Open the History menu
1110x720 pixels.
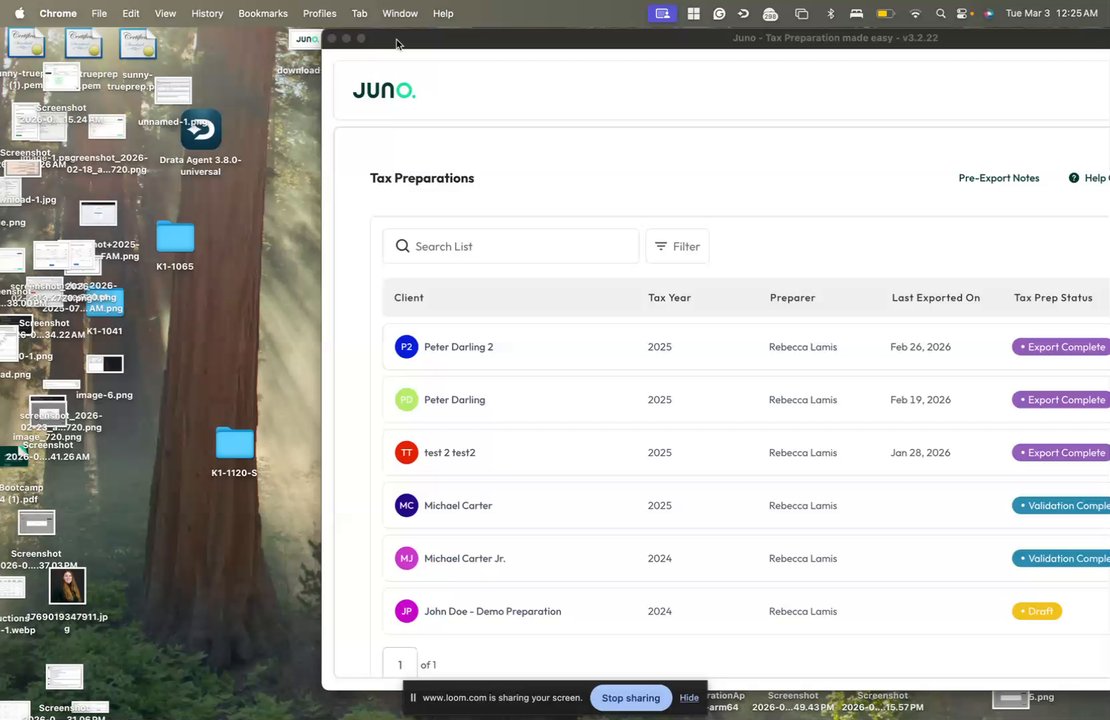[207, 13]
